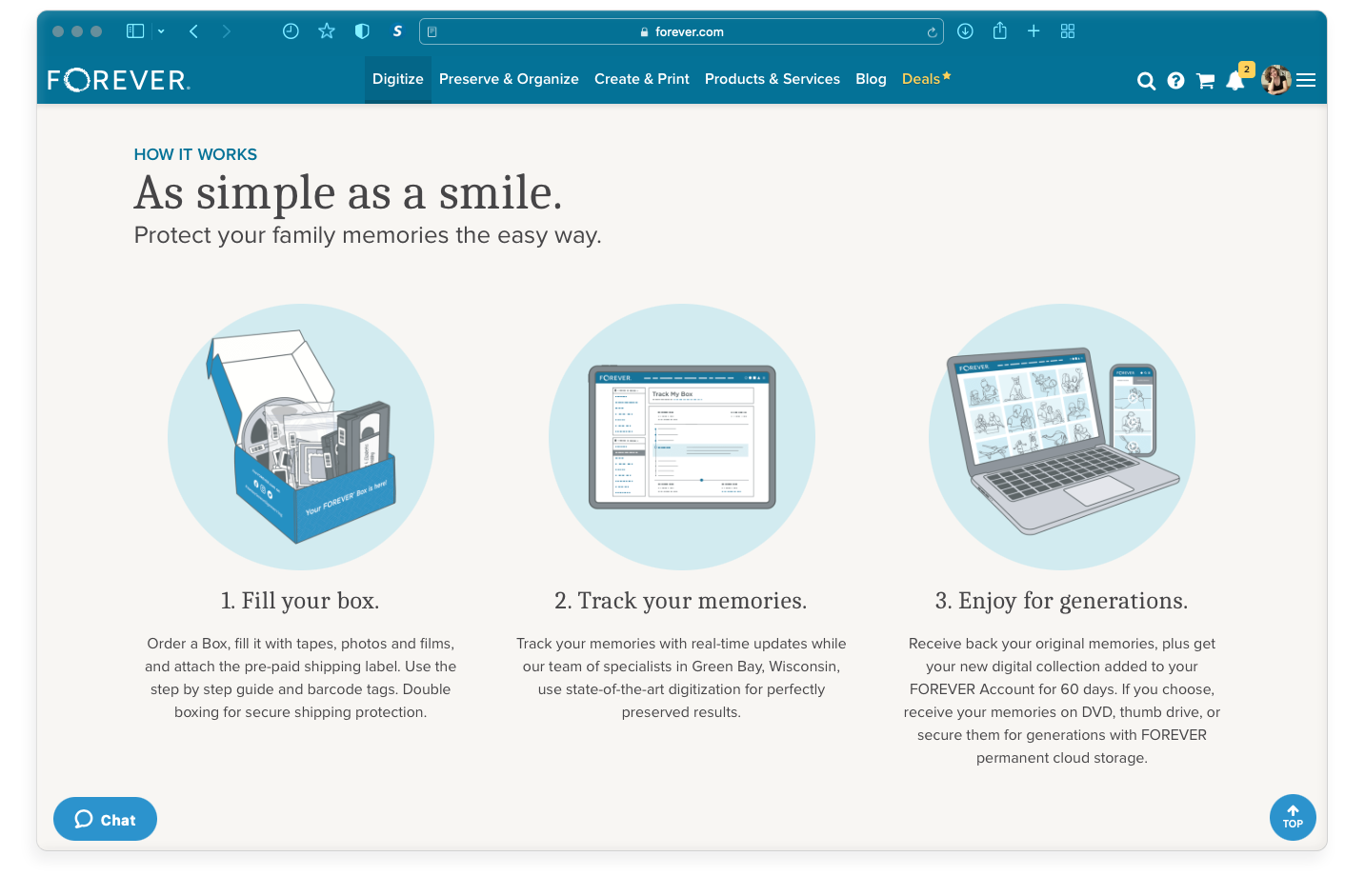Open the sidebar dropdown chevron
Viewport: 1365px width, 896px height.
point(161,31)
